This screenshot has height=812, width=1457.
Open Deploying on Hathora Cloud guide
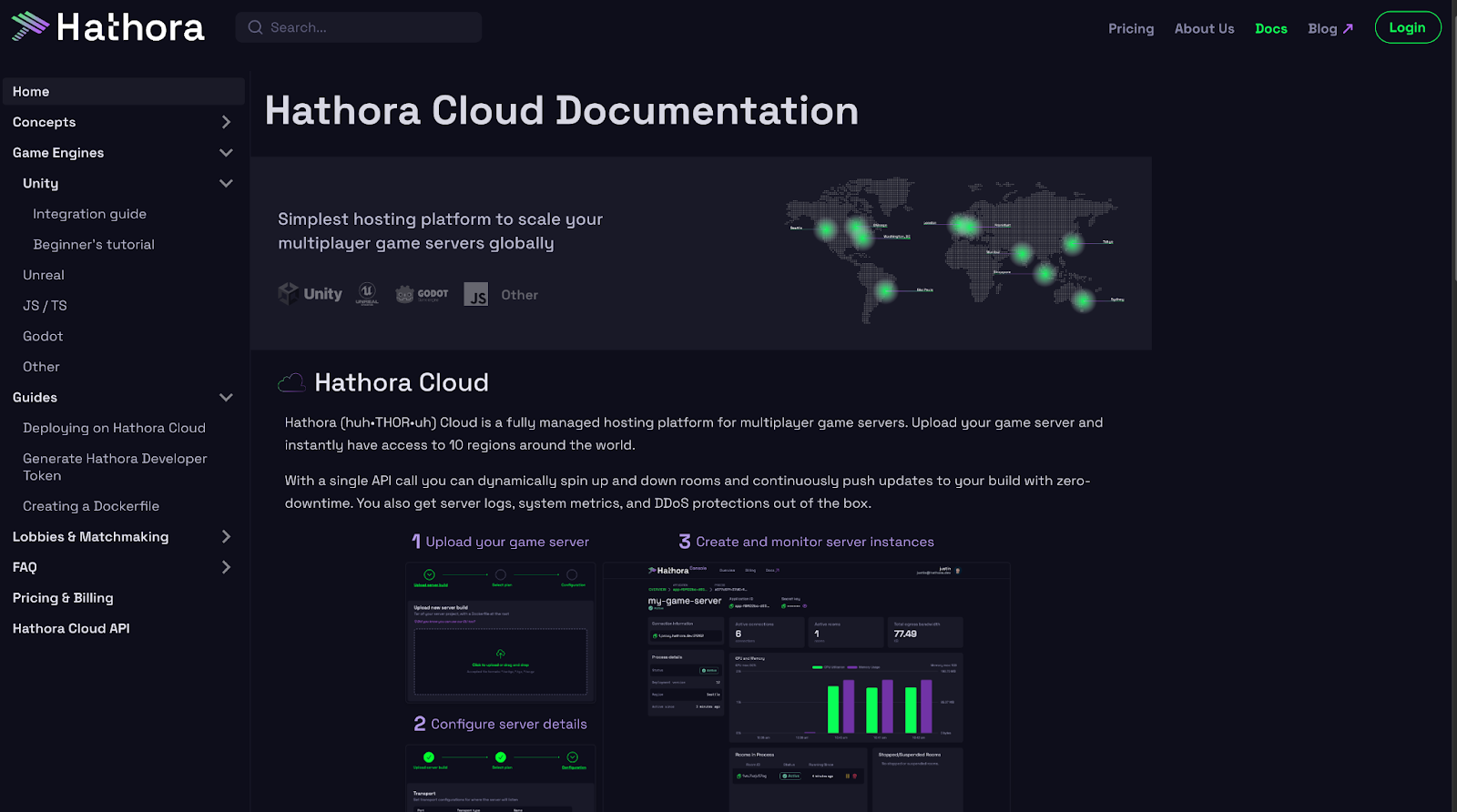pos(114,428)
